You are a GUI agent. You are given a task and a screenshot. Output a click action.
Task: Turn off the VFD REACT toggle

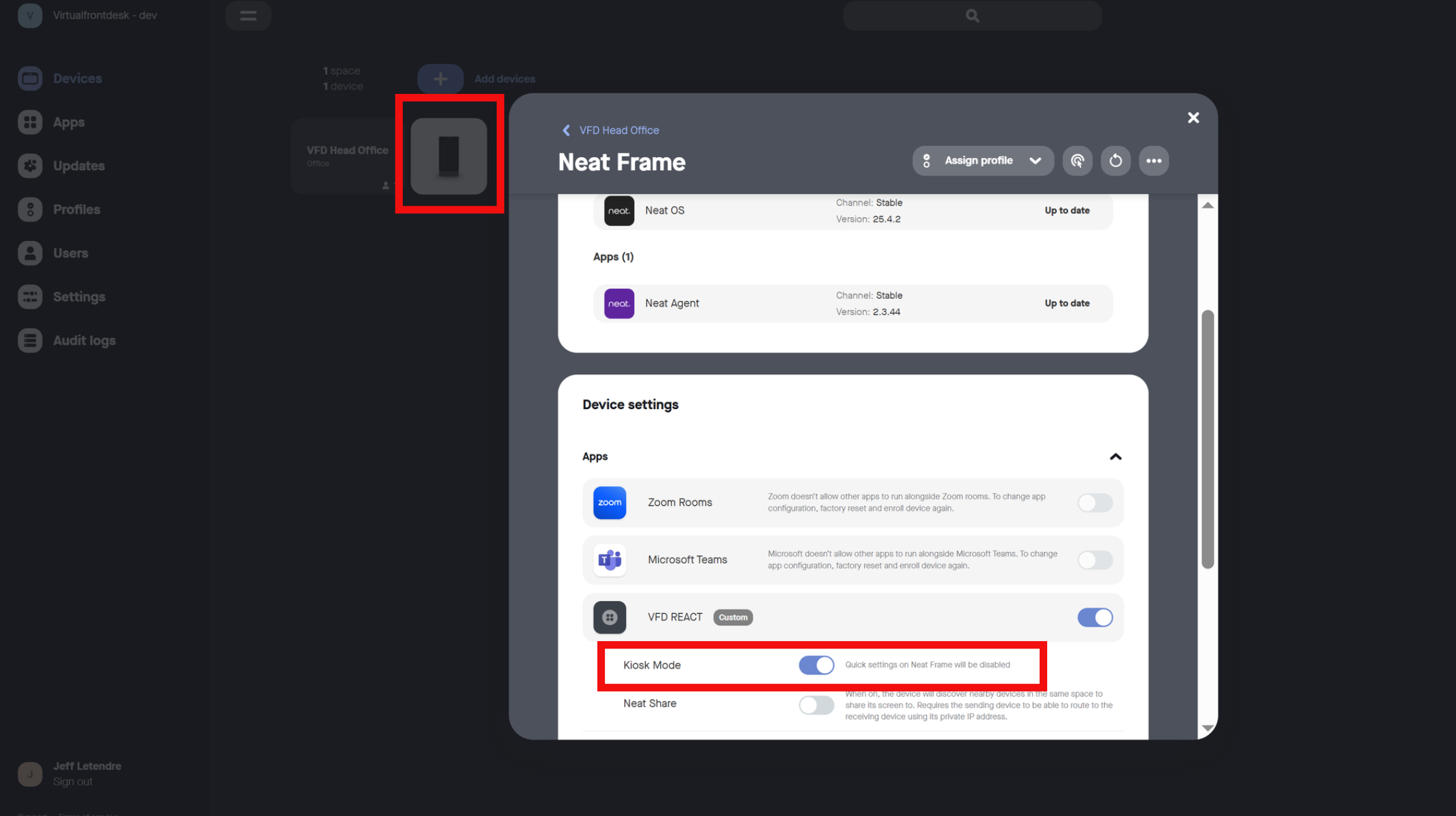[1094, 617]
